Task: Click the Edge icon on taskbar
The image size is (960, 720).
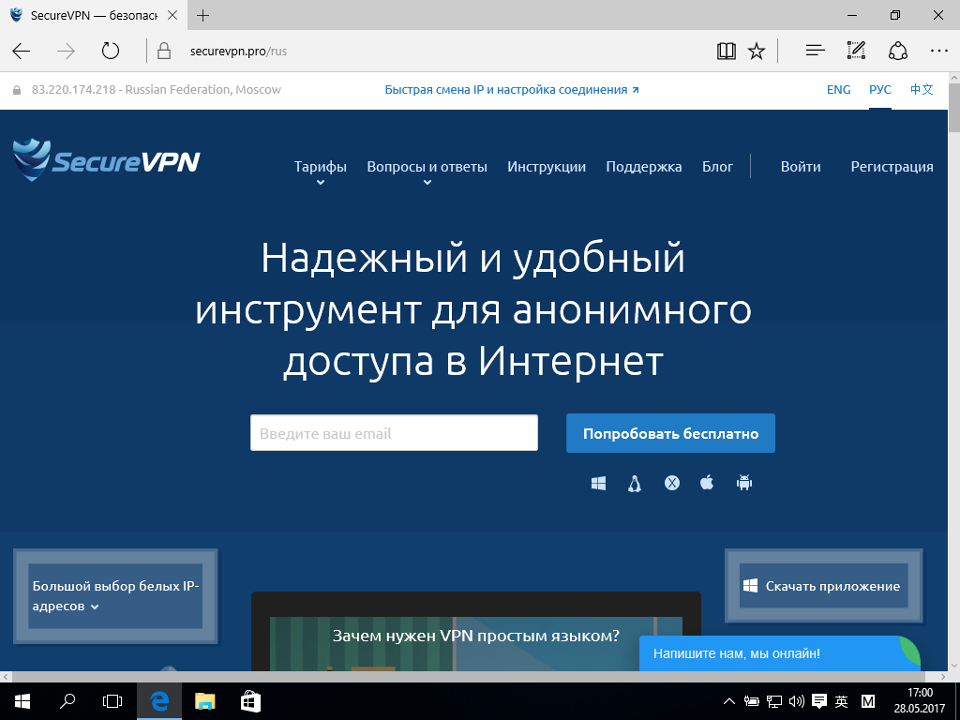Action: pos(159,702)
